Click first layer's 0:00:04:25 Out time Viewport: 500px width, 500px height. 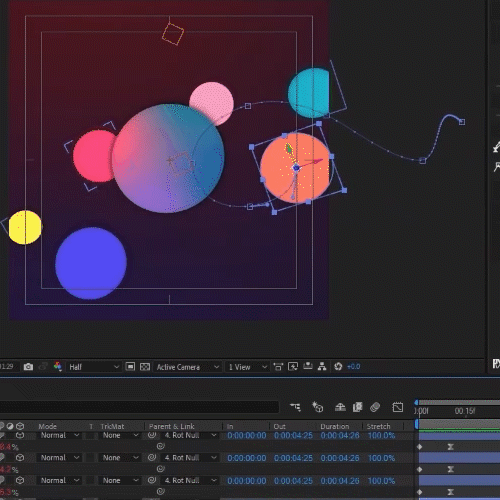293,435
